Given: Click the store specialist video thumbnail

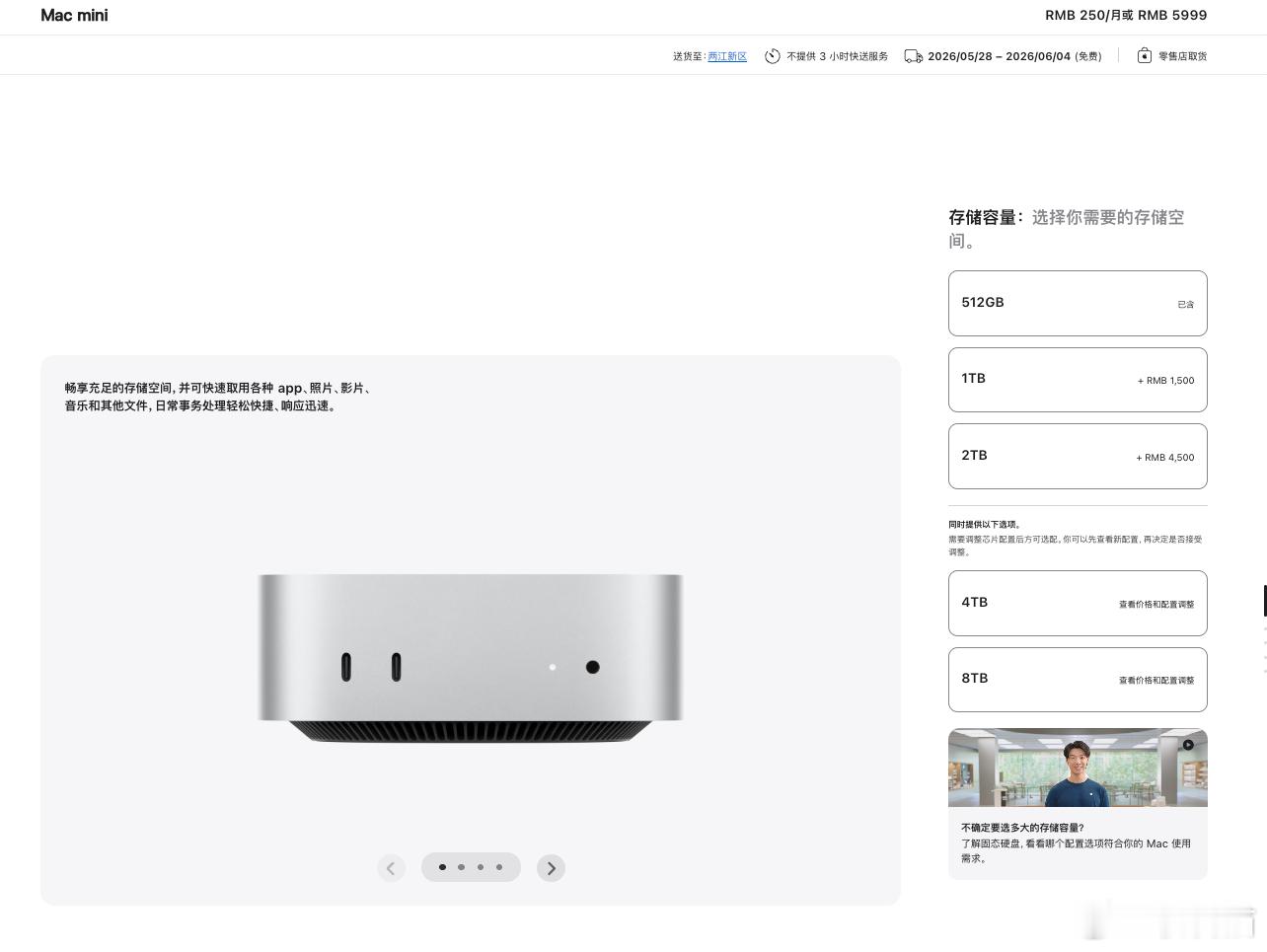Looking at the screenshot, I should 1078,768.
